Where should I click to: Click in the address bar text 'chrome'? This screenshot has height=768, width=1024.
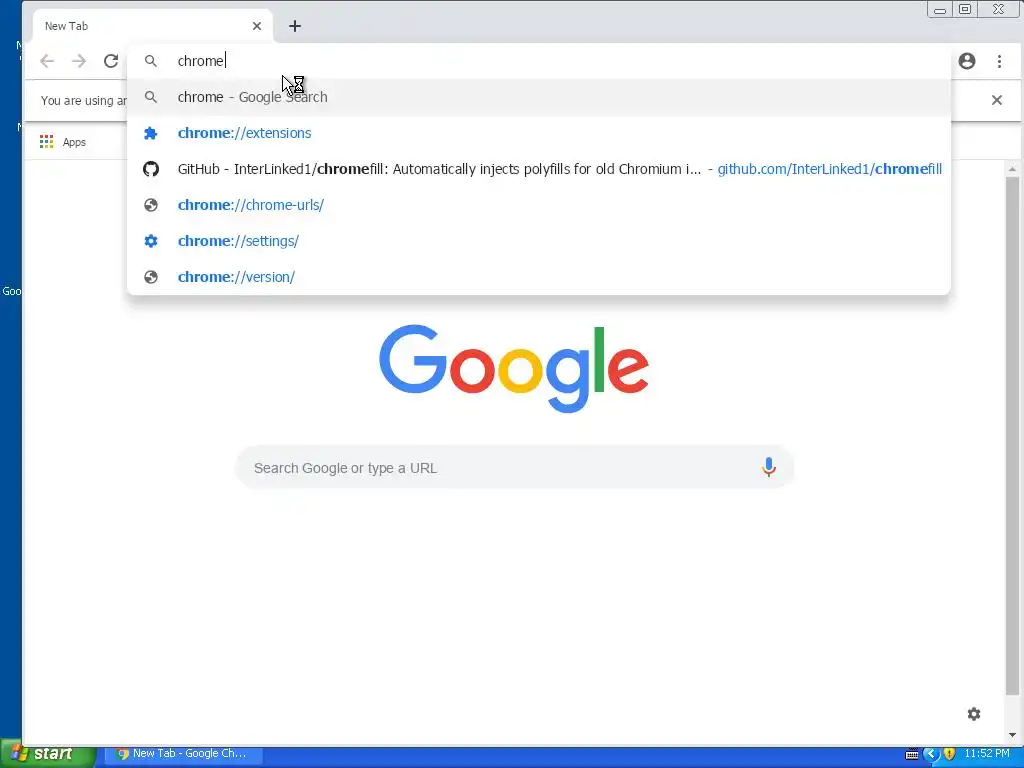[201, 61]
